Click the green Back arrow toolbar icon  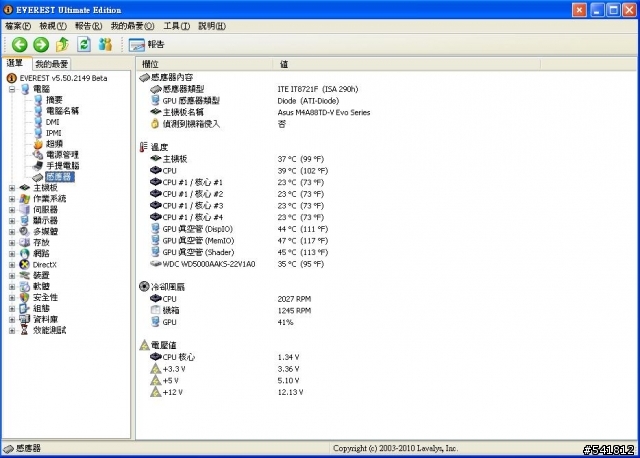click(19, 44)
